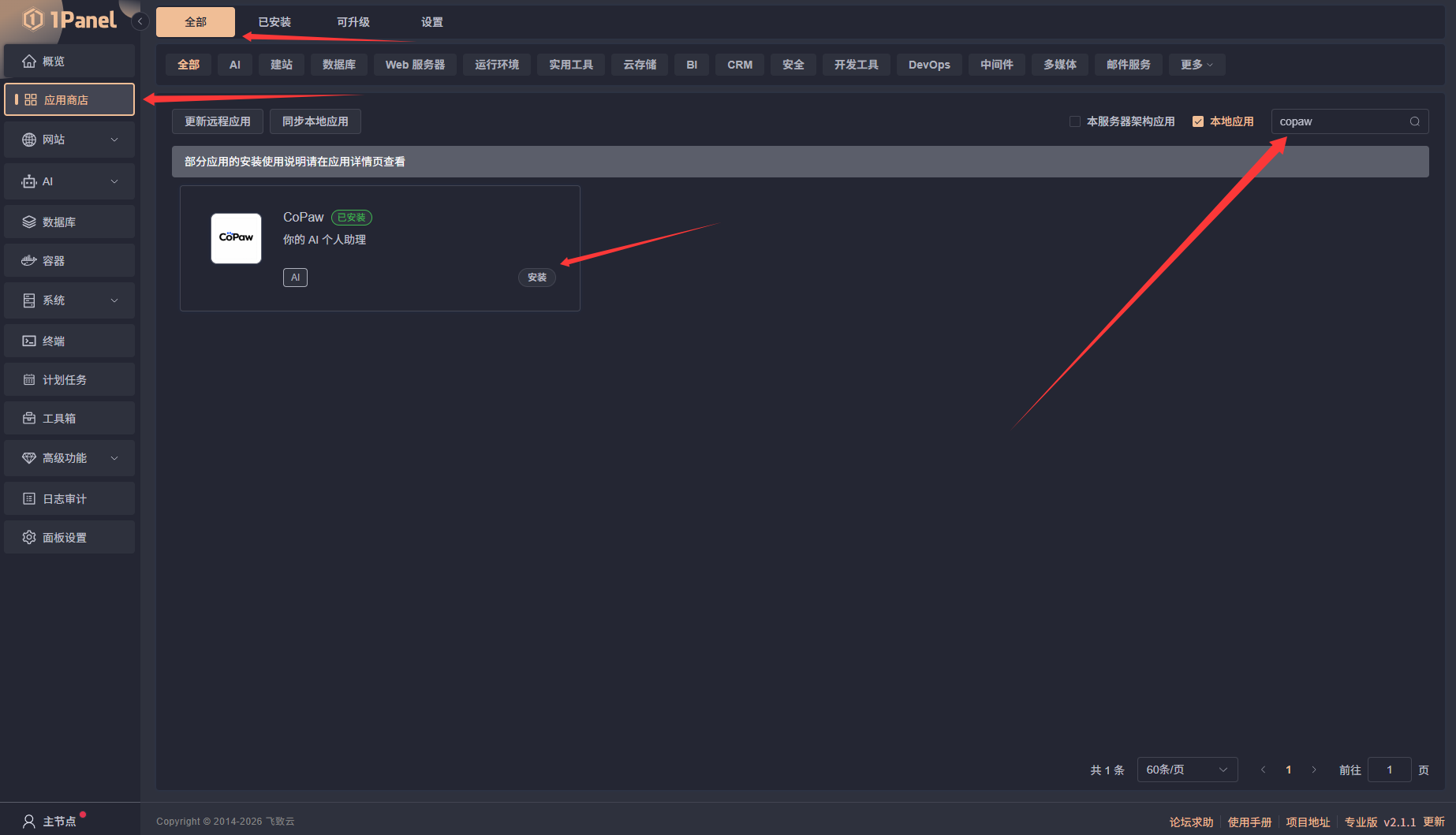Click the search magnifier icon

click(1414, 121)
